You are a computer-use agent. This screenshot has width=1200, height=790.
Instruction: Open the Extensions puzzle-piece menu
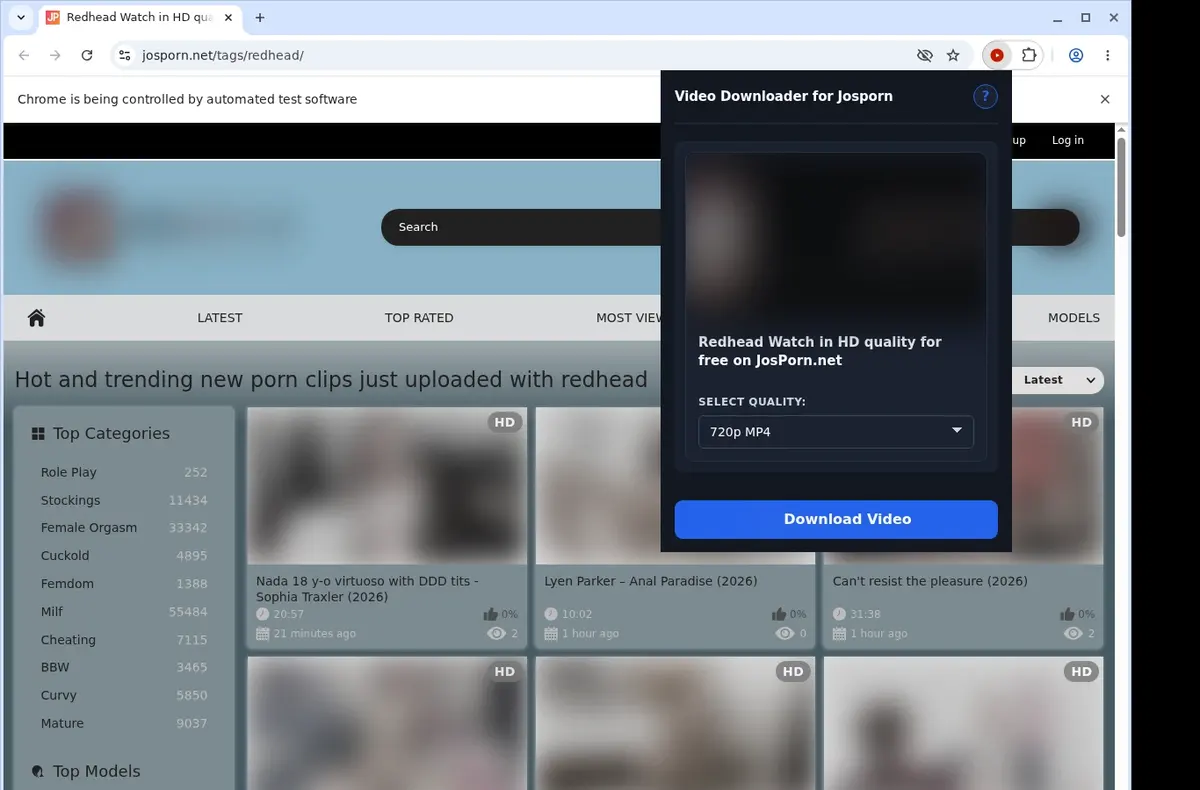tap(1028, 56)
